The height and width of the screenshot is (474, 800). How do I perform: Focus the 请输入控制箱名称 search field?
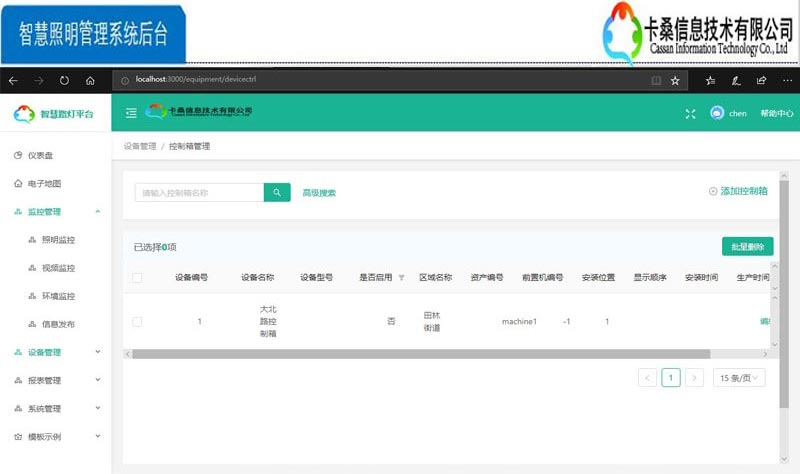[x=198, y=193]
